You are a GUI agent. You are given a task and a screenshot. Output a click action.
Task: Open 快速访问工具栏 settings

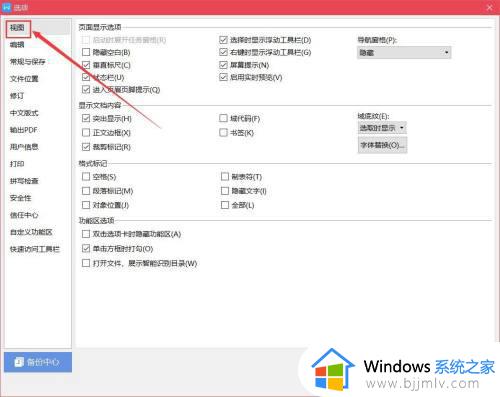[x=35, y=249]
